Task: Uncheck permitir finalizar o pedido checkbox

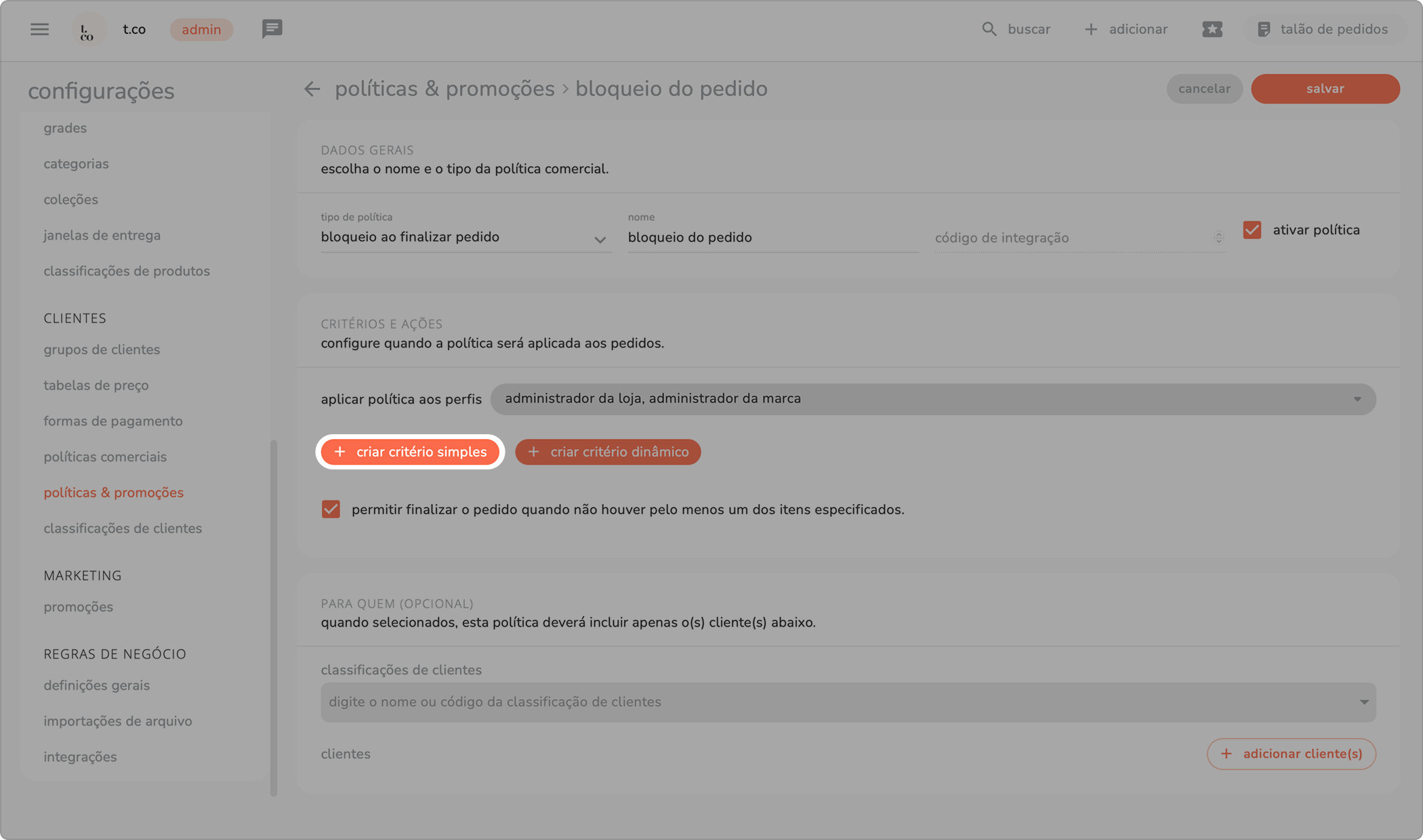Action: pos(331,509)
